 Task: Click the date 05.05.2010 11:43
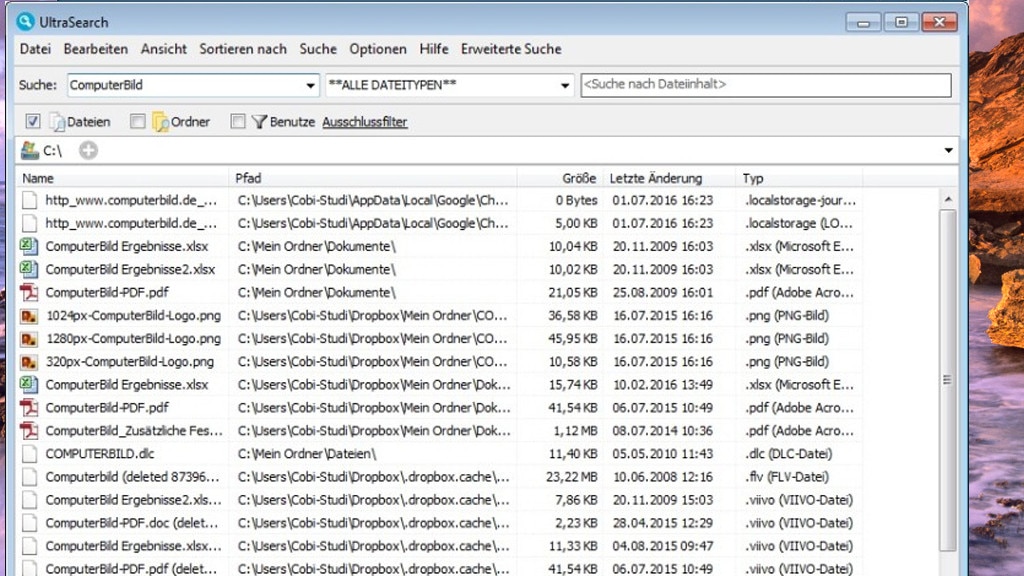pyautogui.click(x=663, y=453)
